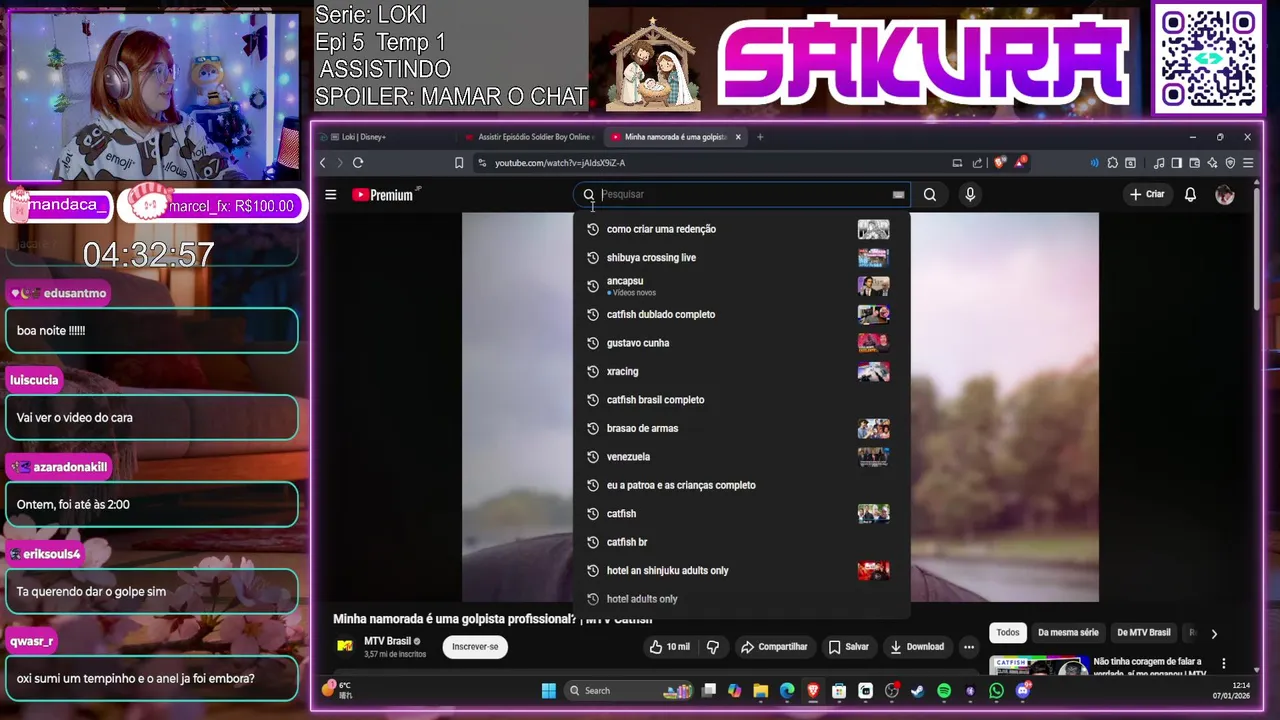Open the browser main menu icon
Viewport: 1280px width, 720px height.
[x=1248, y=163]
